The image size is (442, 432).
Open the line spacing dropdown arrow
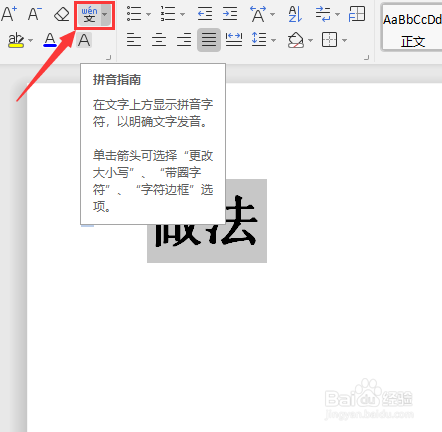point(273,40)
